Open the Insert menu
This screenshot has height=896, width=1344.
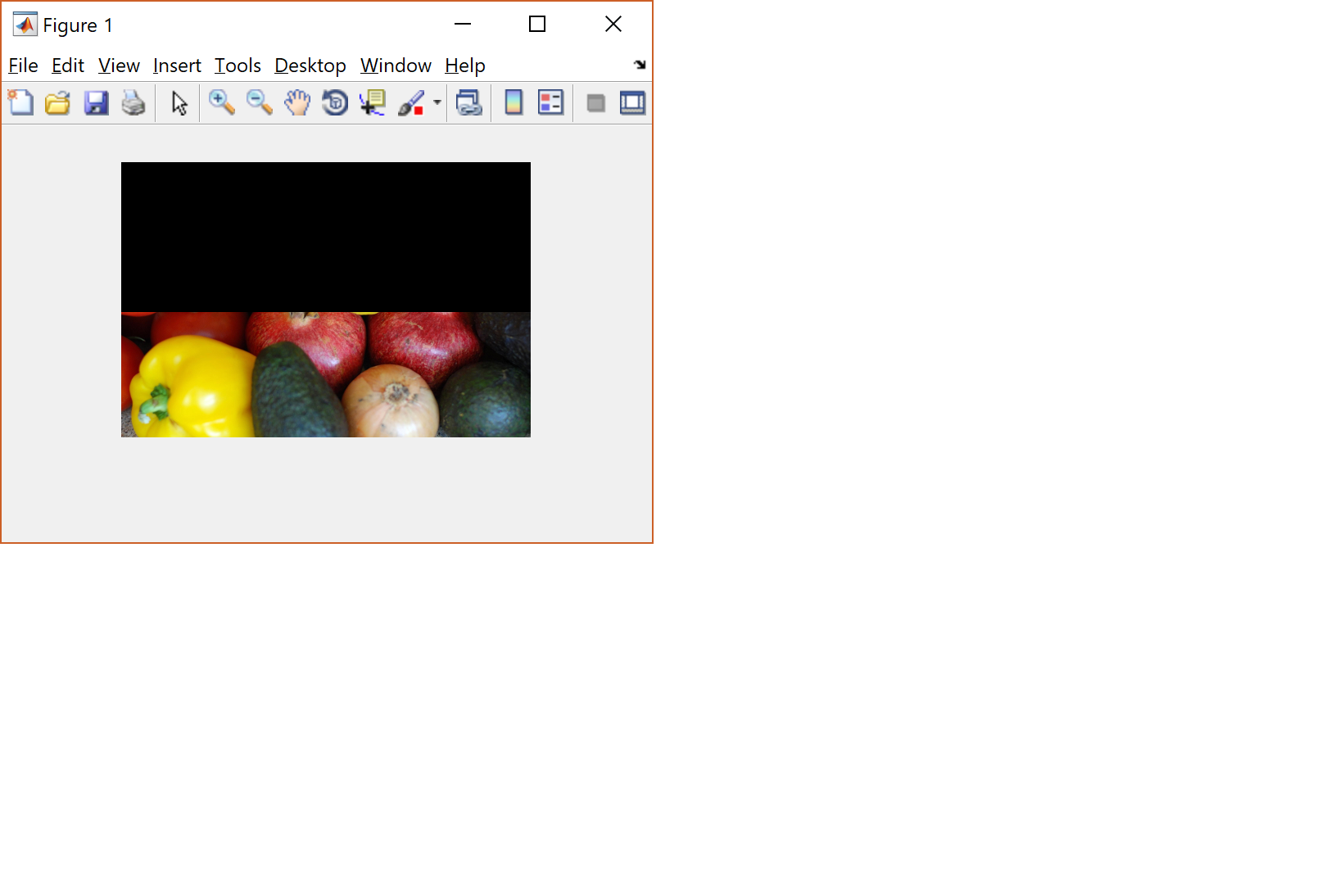point(177,66)
